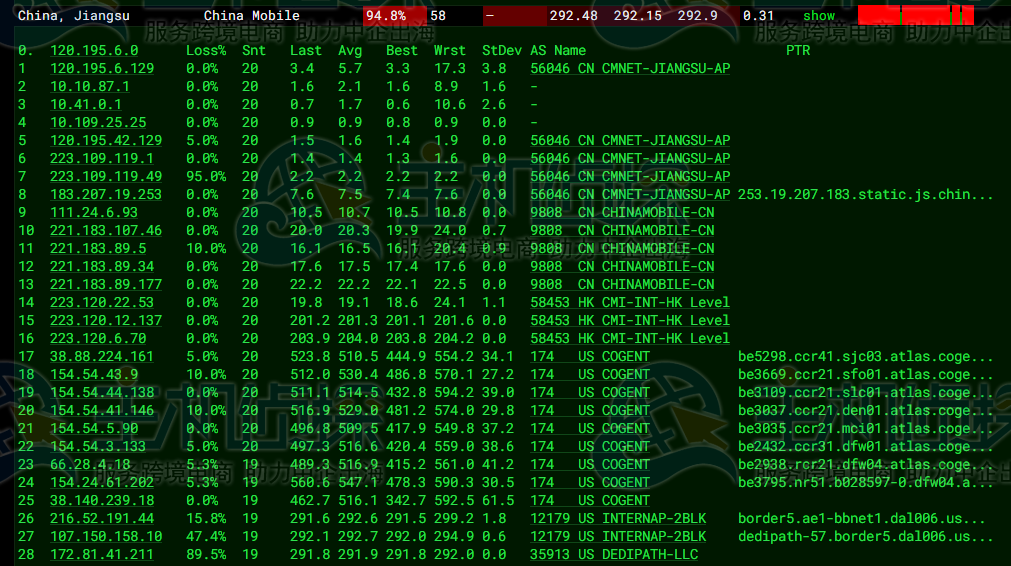Open AS link CMI-INT-HK on hop 15
The height and width of the screenshot is (566, 1011).
(630, 320)
